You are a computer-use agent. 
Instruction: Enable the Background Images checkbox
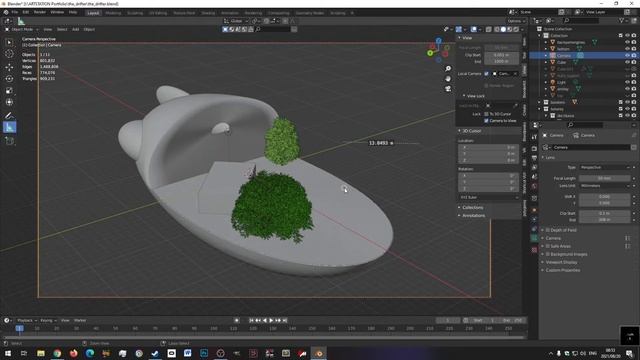(x=548, y=254)
